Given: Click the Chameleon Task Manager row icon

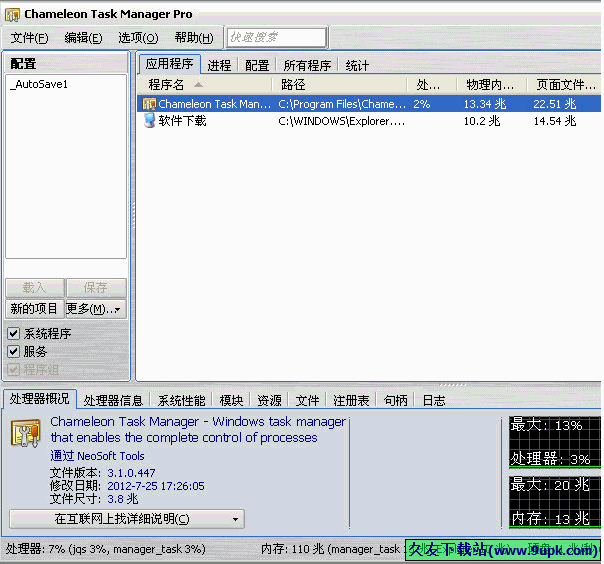Looking at the screenshot, I should point(149,104).
